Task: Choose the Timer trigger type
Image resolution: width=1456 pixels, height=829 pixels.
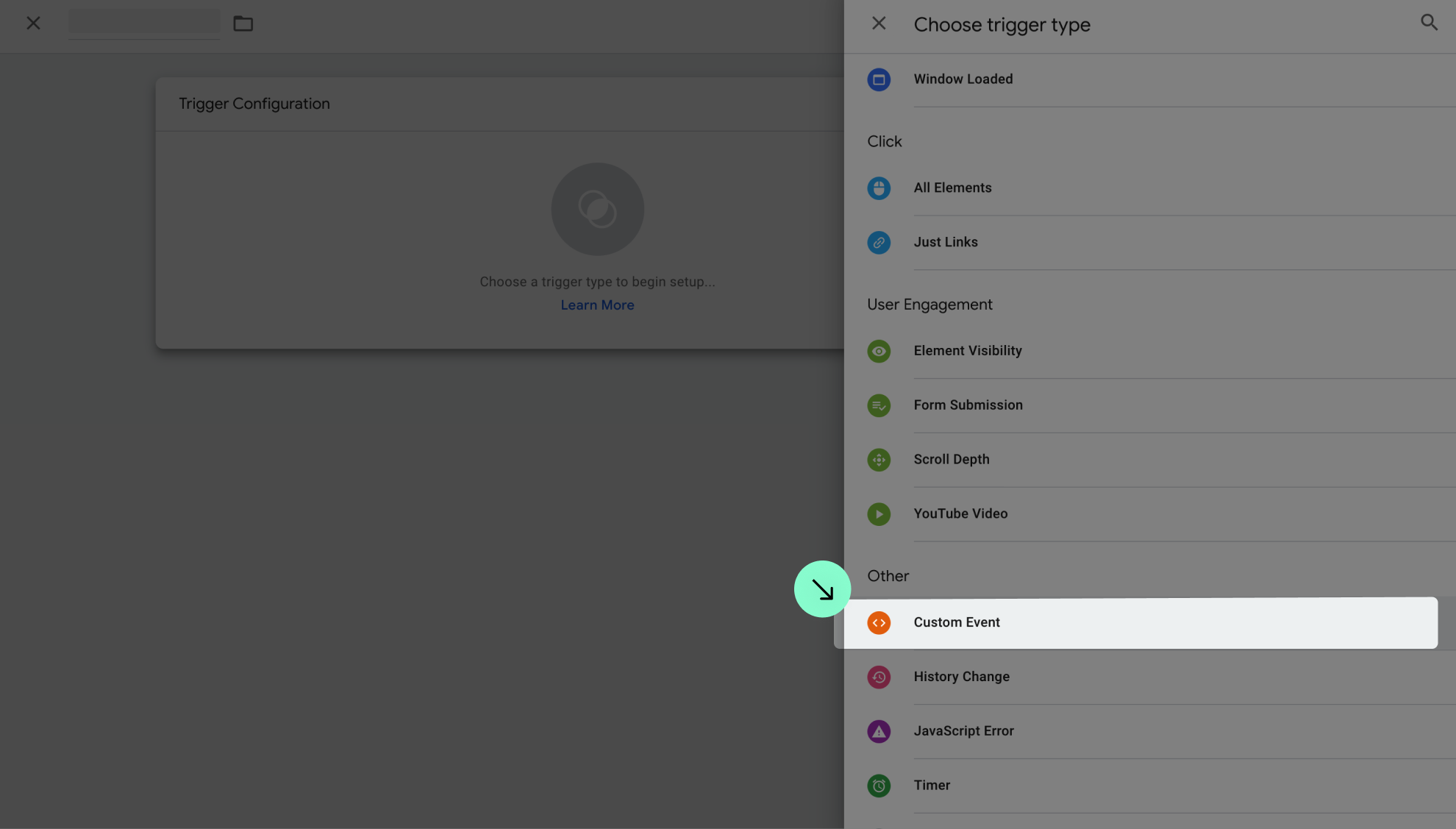Action: (x=1150, y=786)
